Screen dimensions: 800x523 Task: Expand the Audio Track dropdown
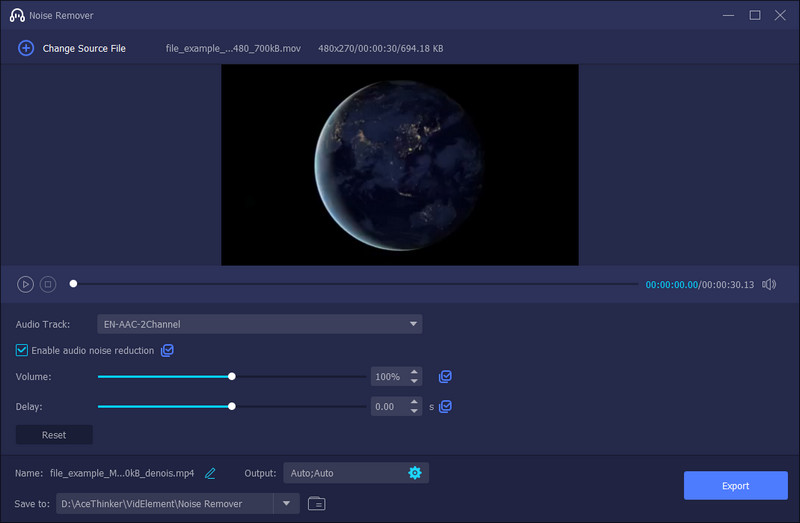[413, 324]
